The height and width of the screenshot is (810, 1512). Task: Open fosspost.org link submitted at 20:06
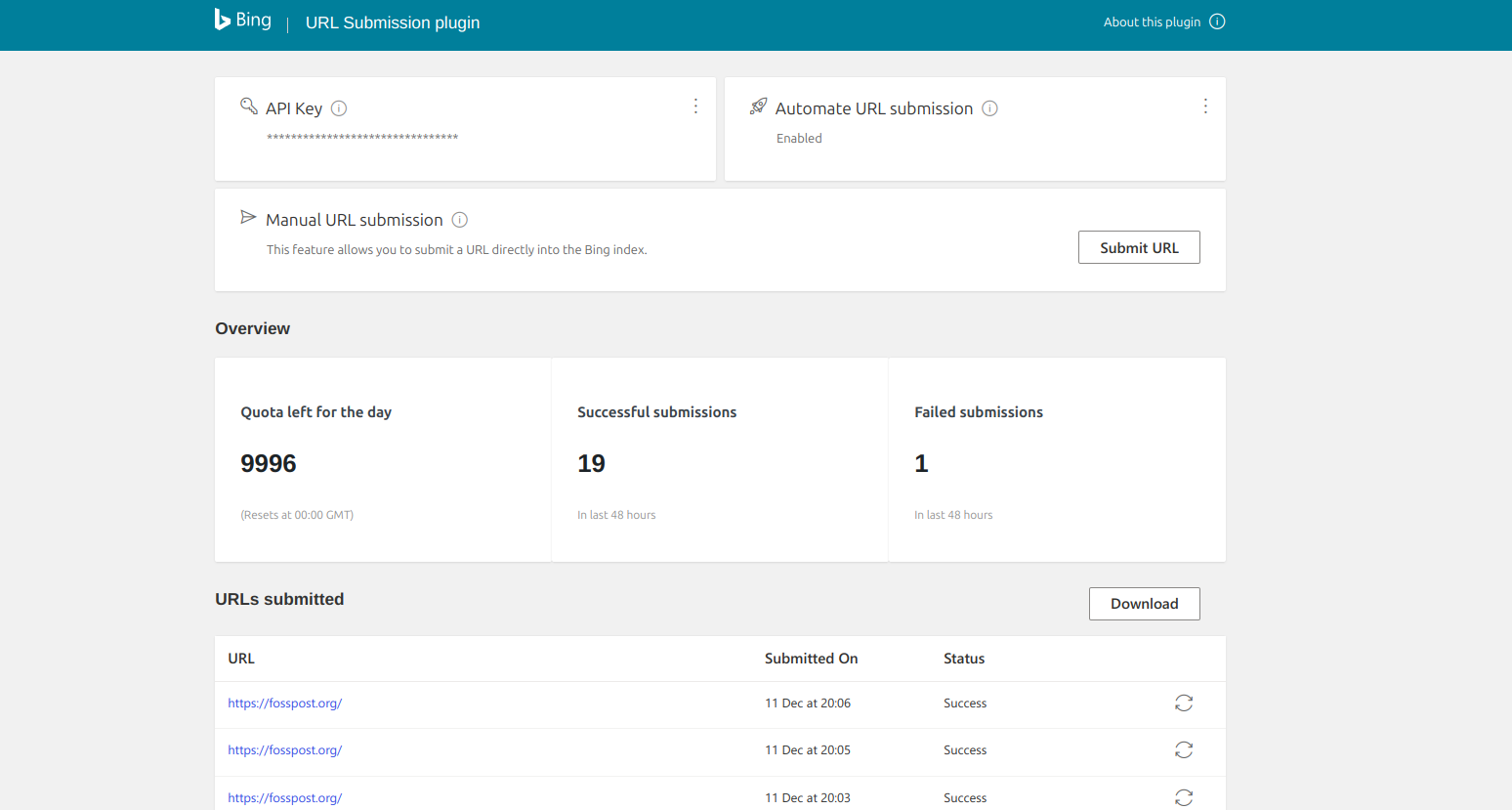coord(284,703)
